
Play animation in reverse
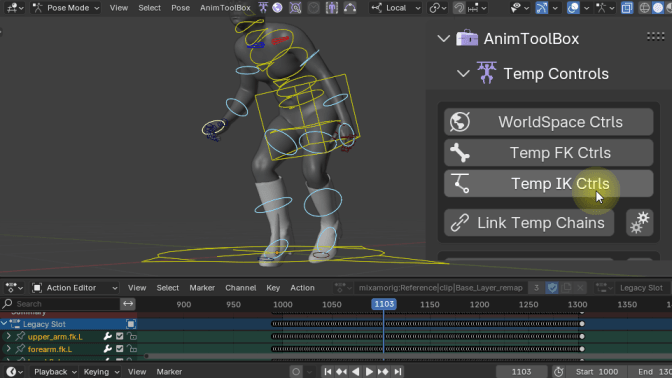coord(355,372)
